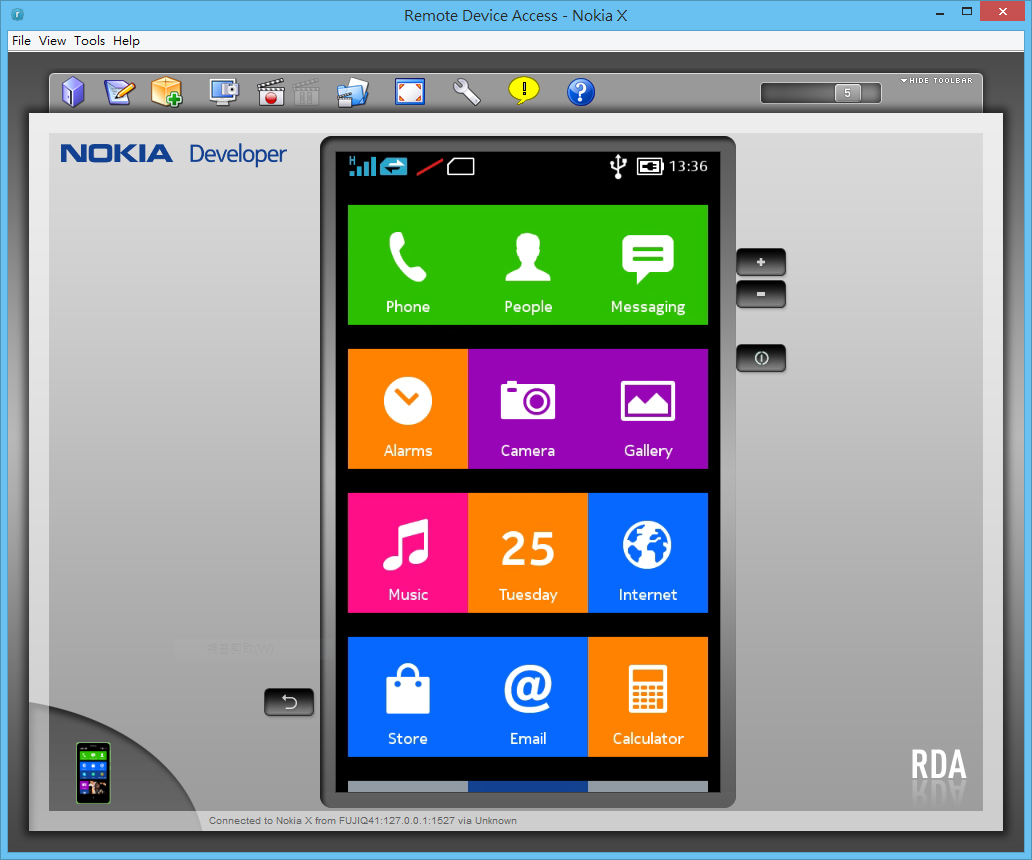Open the 25 Tuesday calendar tile
This screenshot has width=1032, height=860.
(528, 553)
